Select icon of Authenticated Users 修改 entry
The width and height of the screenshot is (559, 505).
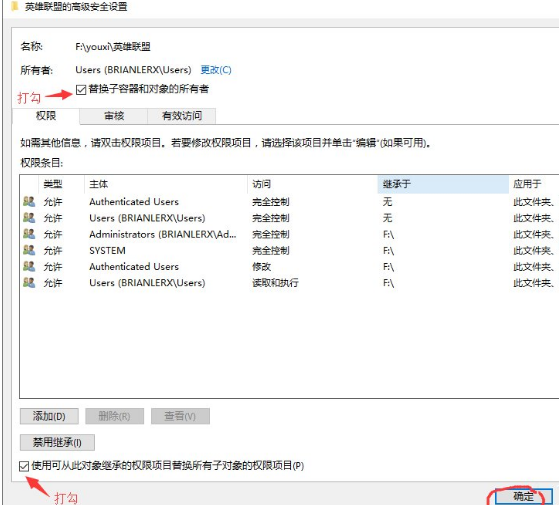[29, 267]
